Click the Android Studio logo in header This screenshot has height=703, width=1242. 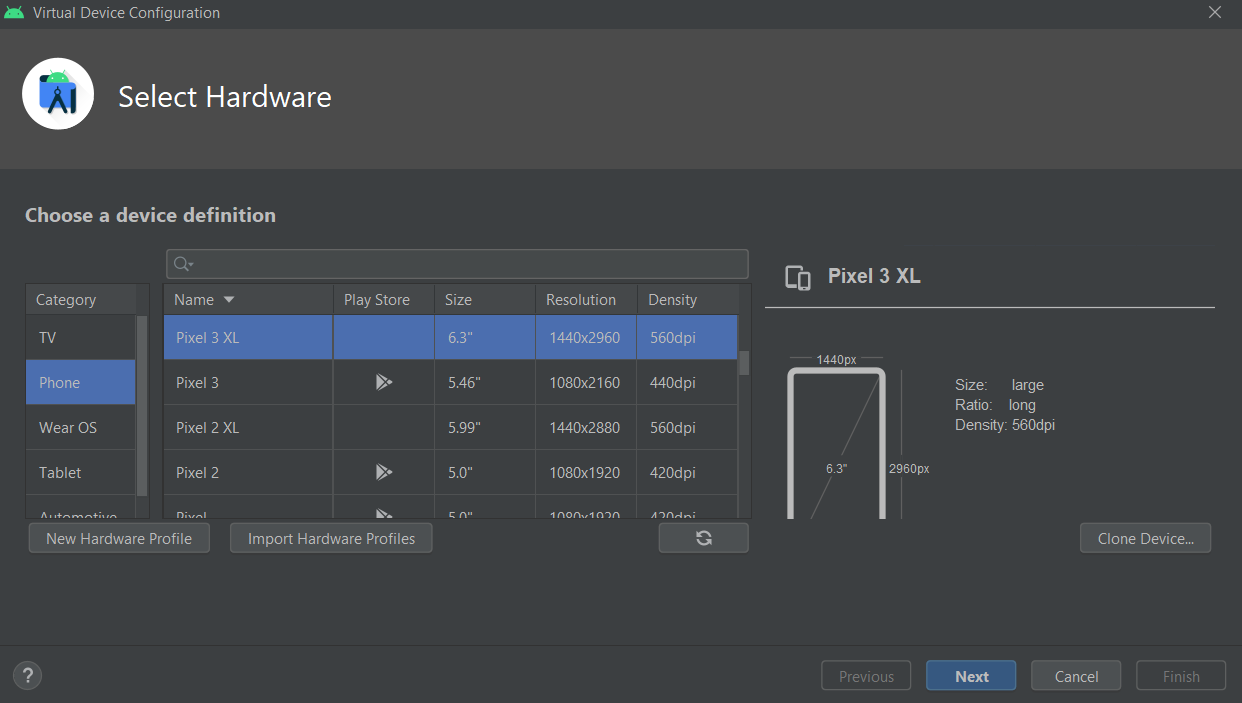point(58,94)
